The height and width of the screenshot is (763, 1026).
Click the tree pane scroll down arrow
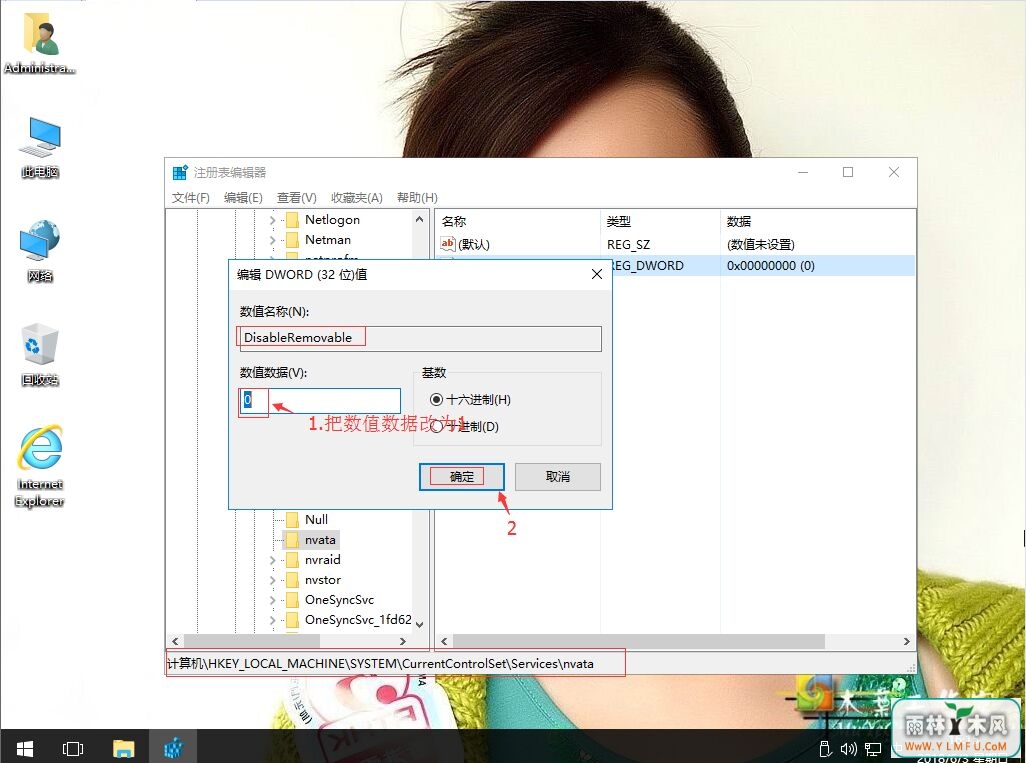point(419,624)
